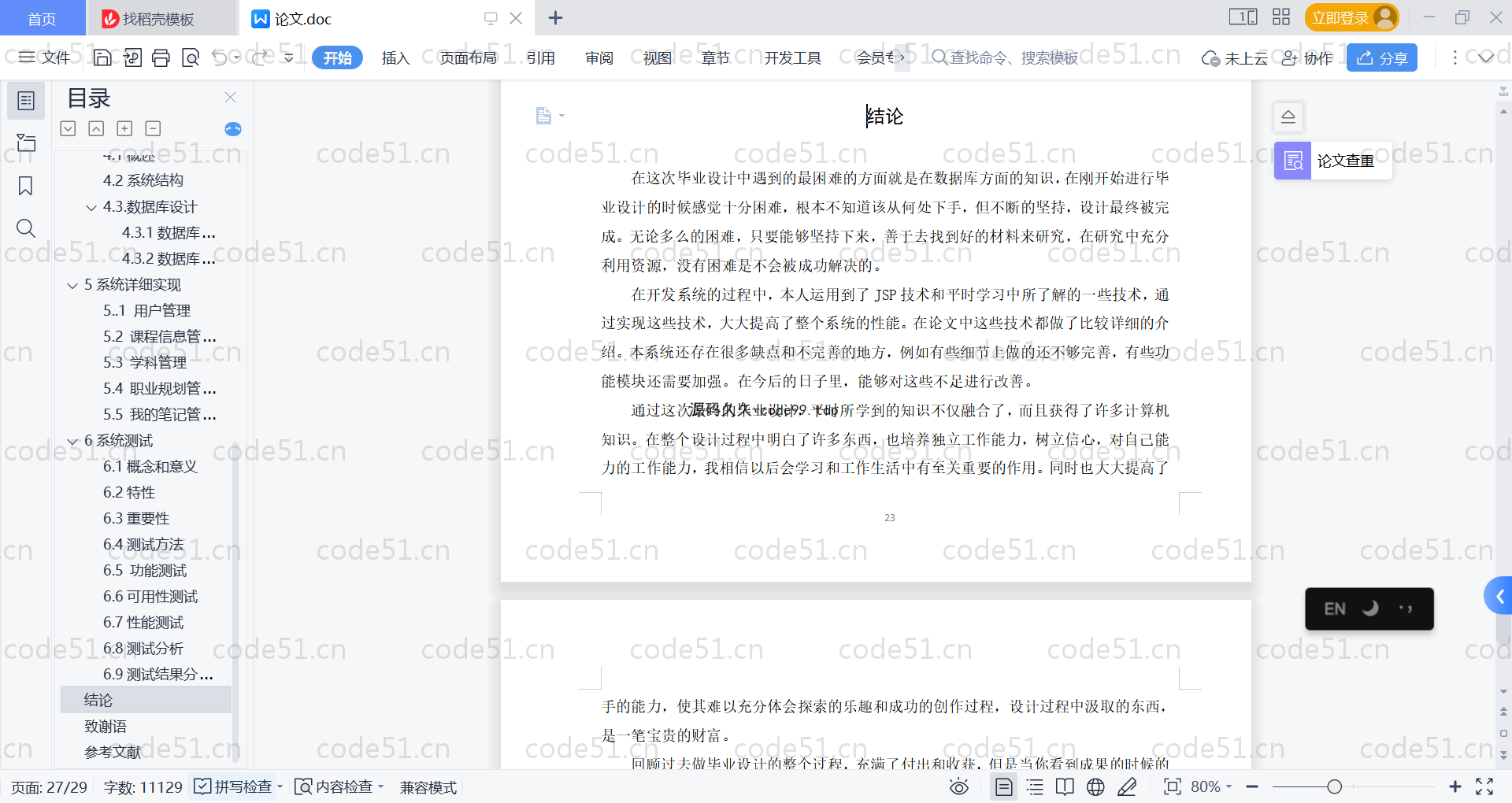The image size is (1512, 803).
Task: Expand the ribbon tabs overflow arrow
Action: [x=902, y=57]
